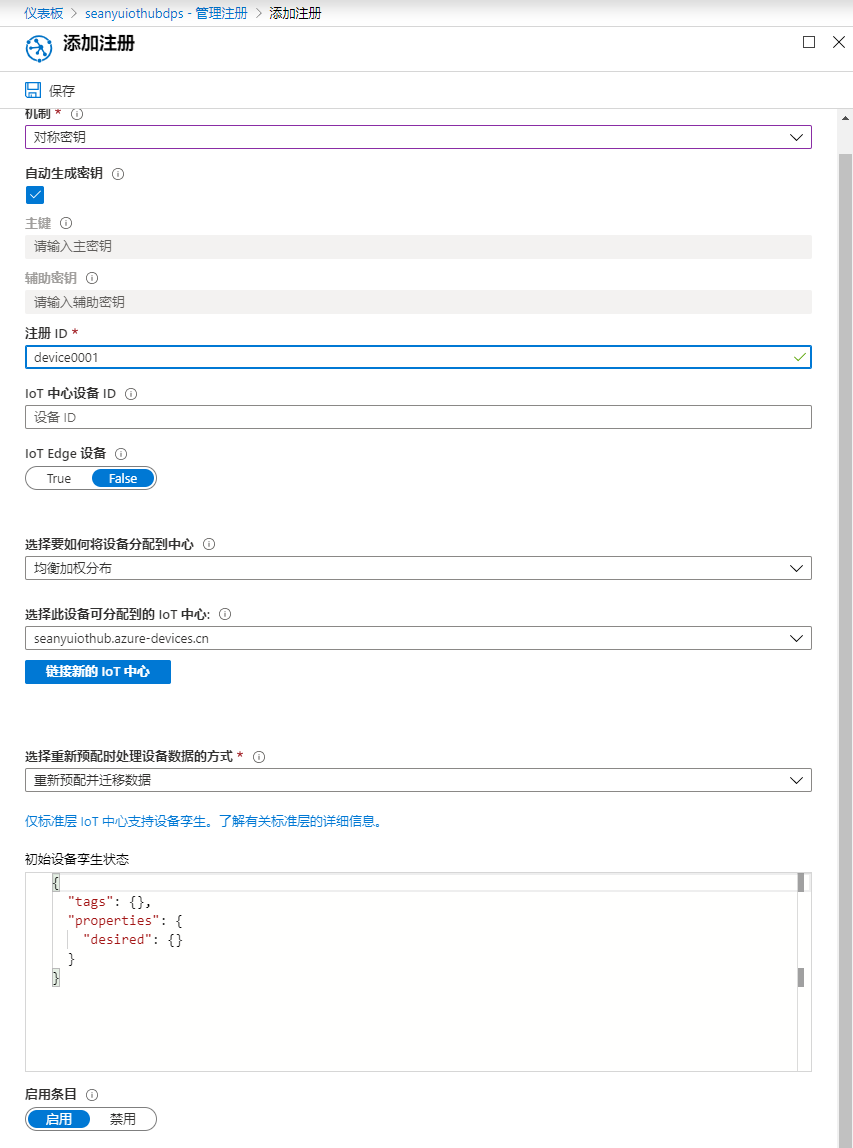Open the 对称密钥 mechanism dropdown
Screen dimensions: 853x1148
click(x=418, y=137)
